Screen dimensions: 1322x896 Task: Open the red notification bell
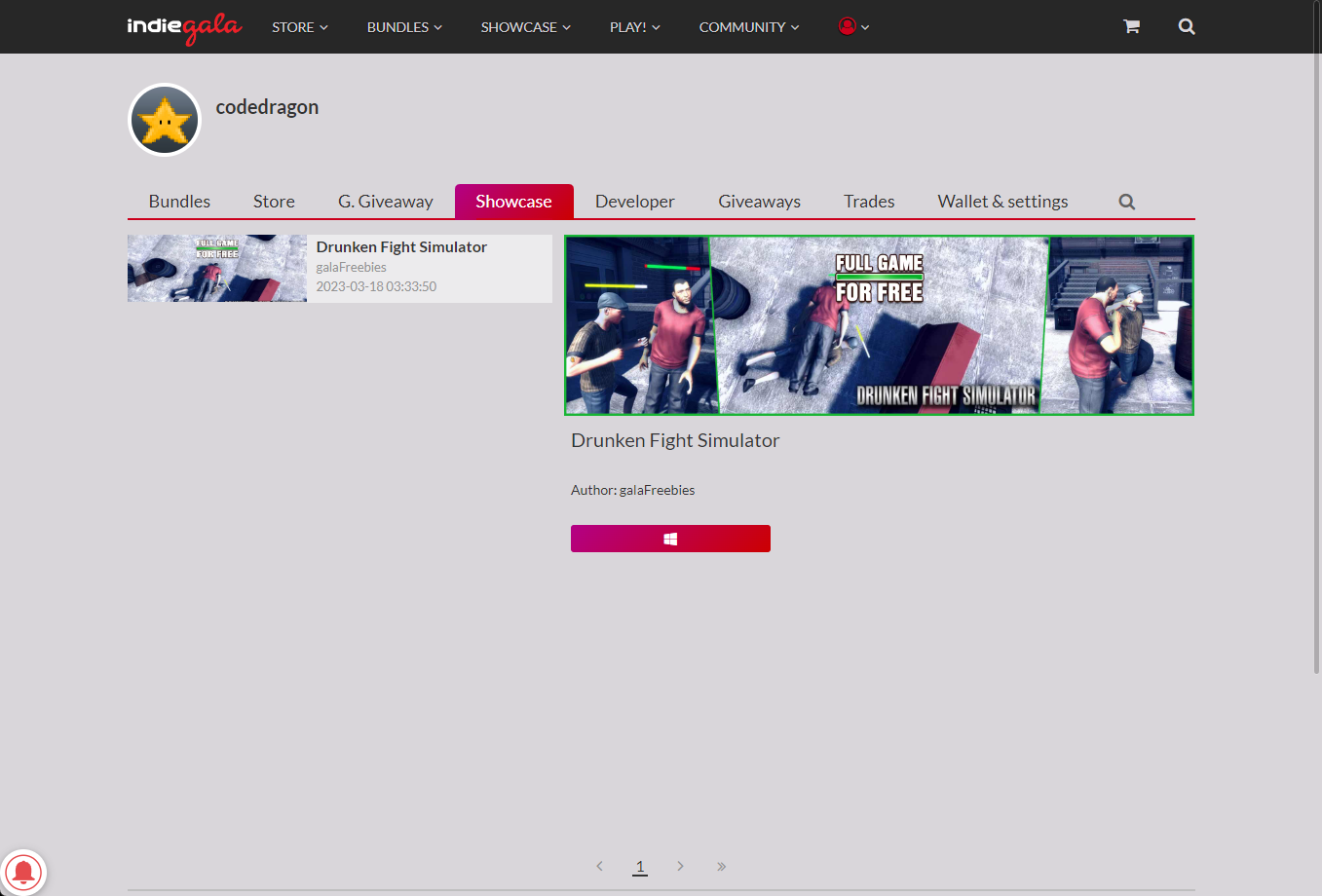click(x=23, y=872)
